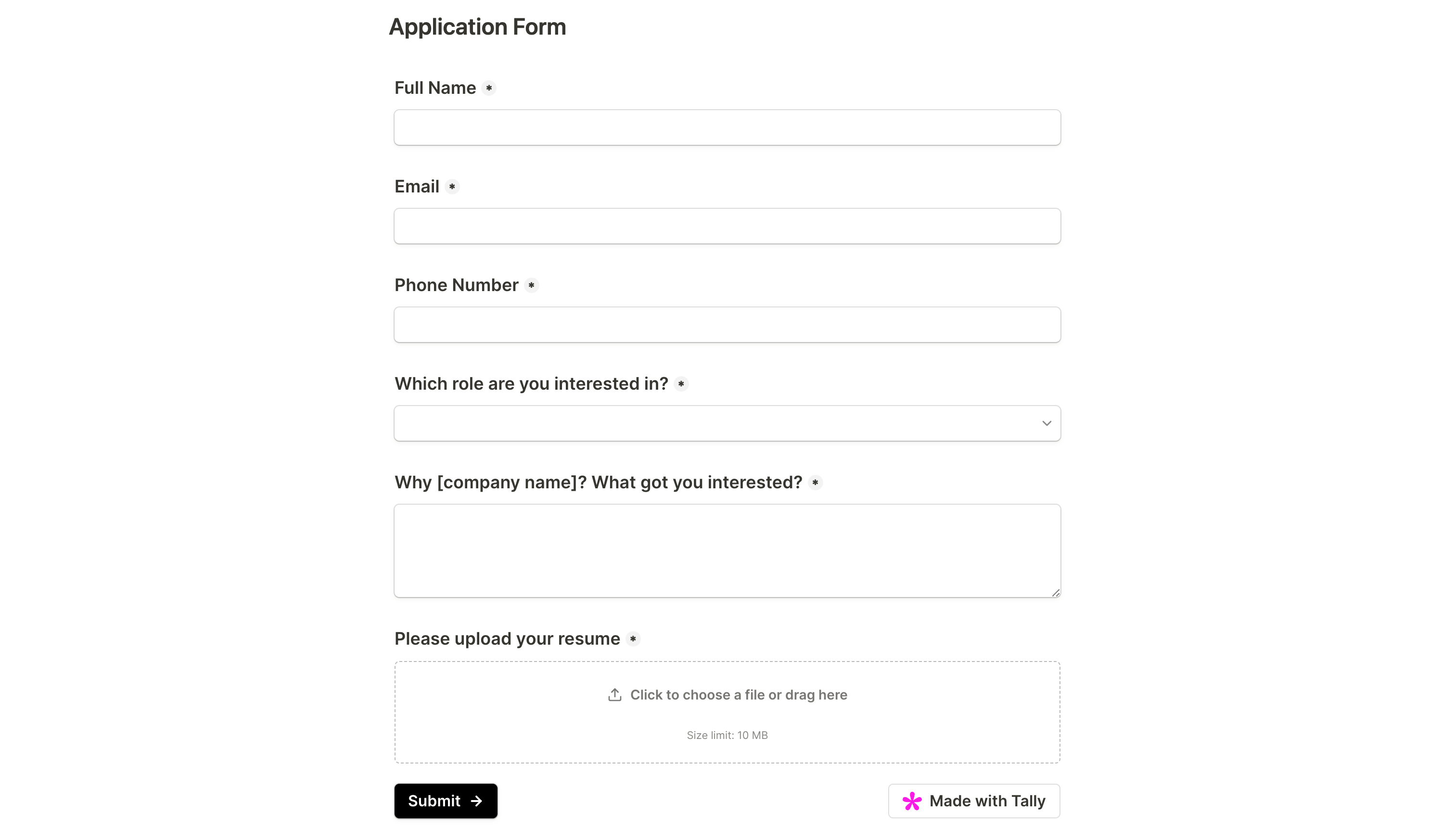Image resolution: width=1455 pixels, height=840 pixels.
Task: Select the Full Name input field
Action: click(727, 127)
